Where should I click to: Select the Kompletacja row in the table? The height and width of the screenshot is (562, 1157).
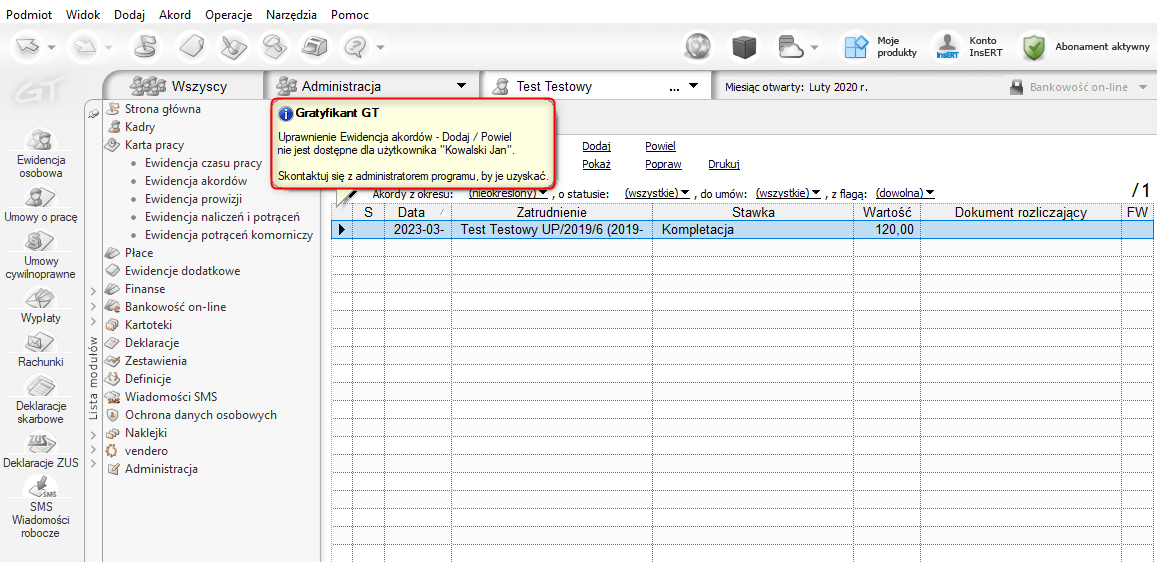click(742, 229)
